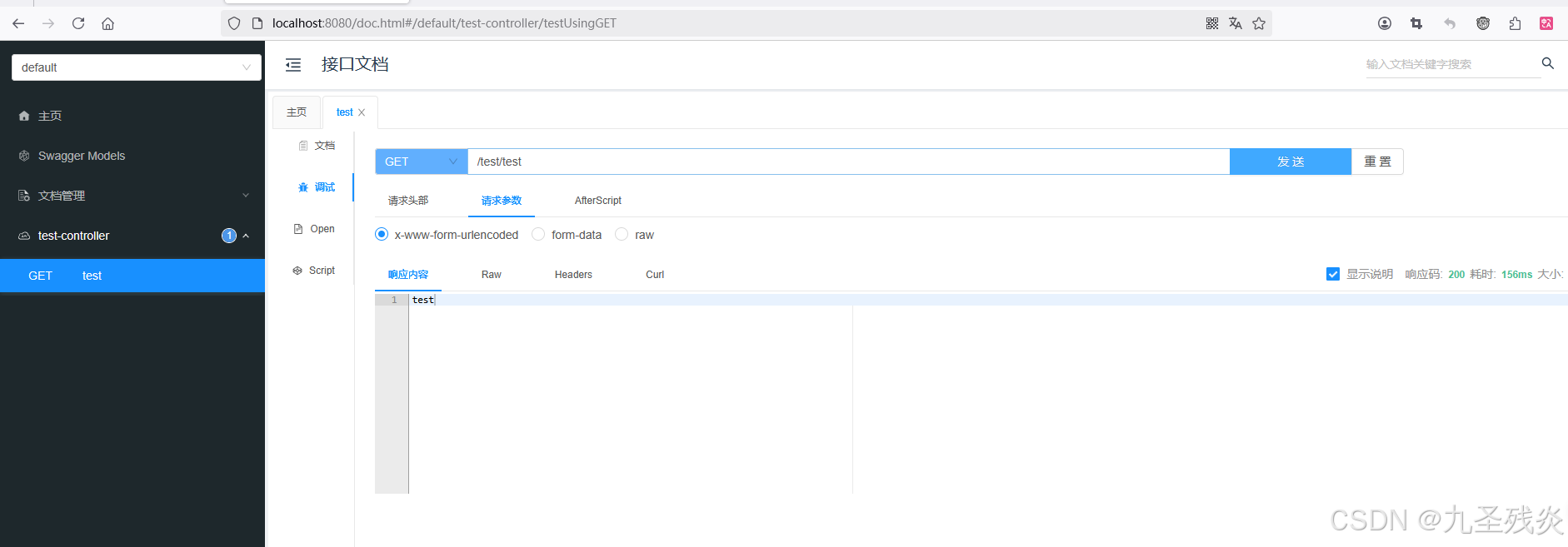This screenshot has width=1568, height=547.
Task: Switch to 请求参数 tab
Action: coord(502,201)
